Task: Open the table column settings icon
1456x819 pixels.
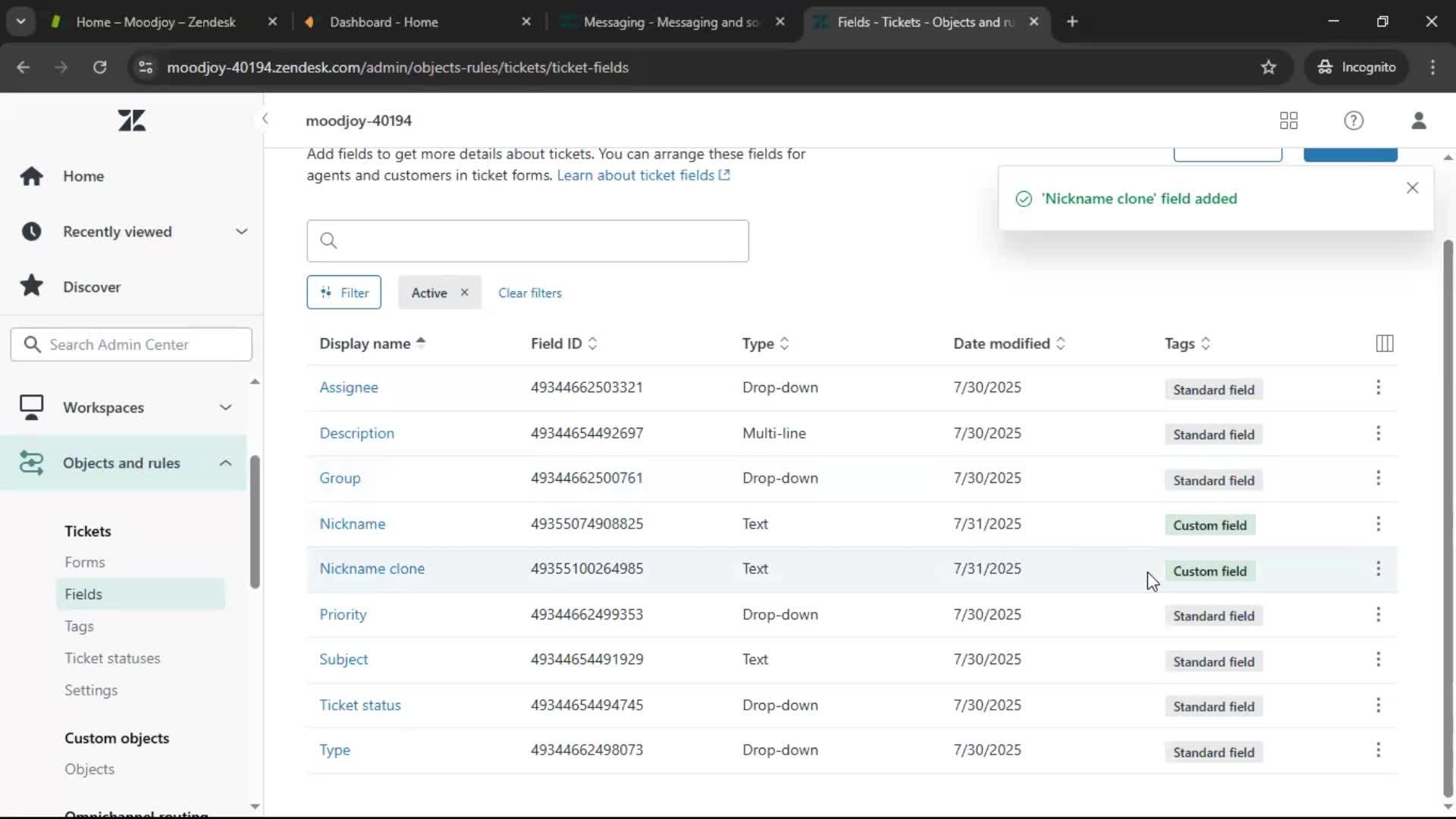Action: coord(1384,344)
